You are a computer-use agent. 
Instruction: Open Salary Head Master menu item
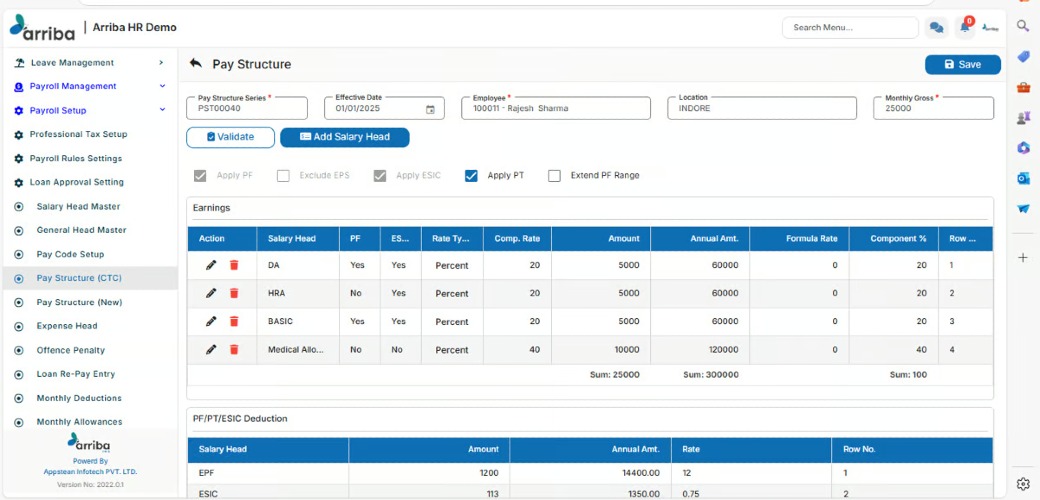click(78, 206)
